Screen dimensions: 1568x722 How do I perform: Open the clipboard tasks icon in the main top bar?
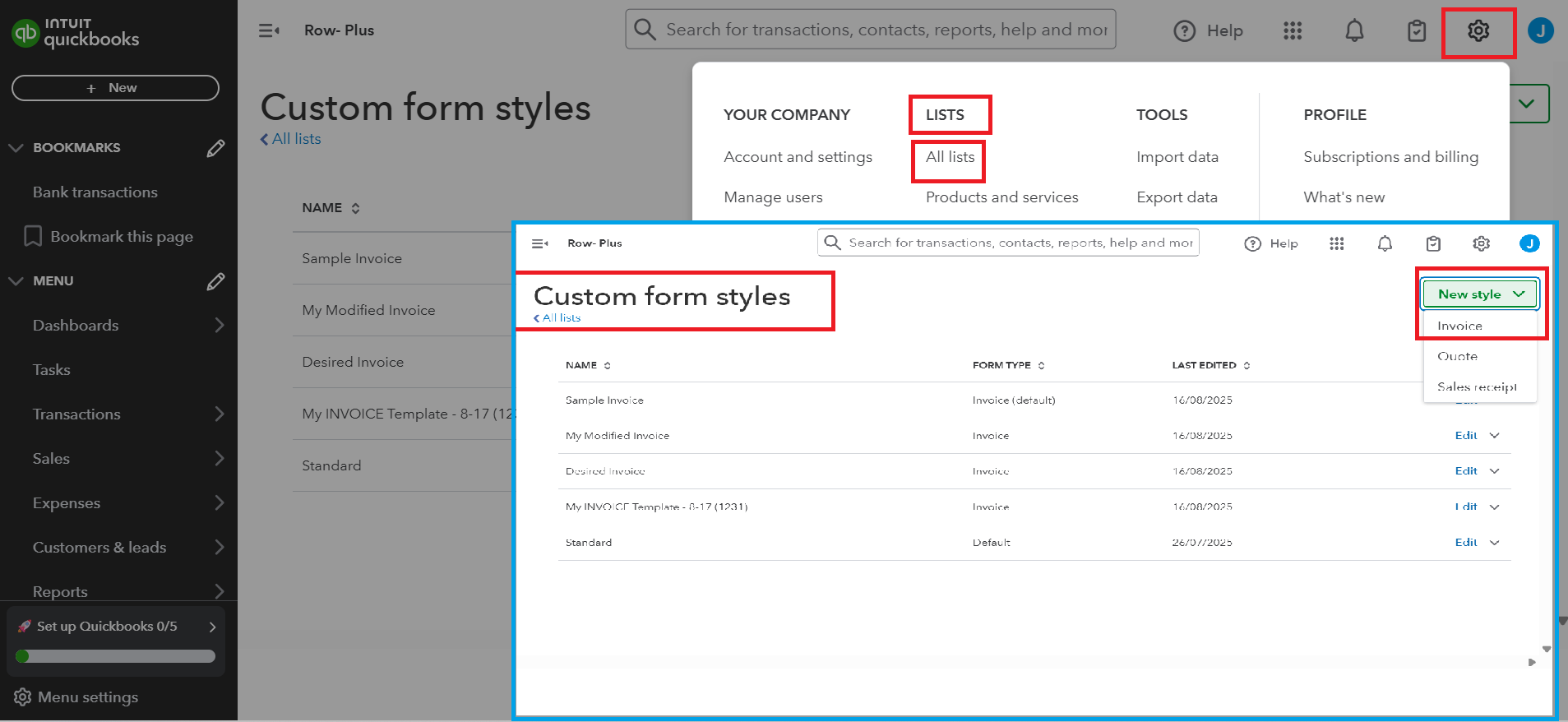coord(1416,31)
